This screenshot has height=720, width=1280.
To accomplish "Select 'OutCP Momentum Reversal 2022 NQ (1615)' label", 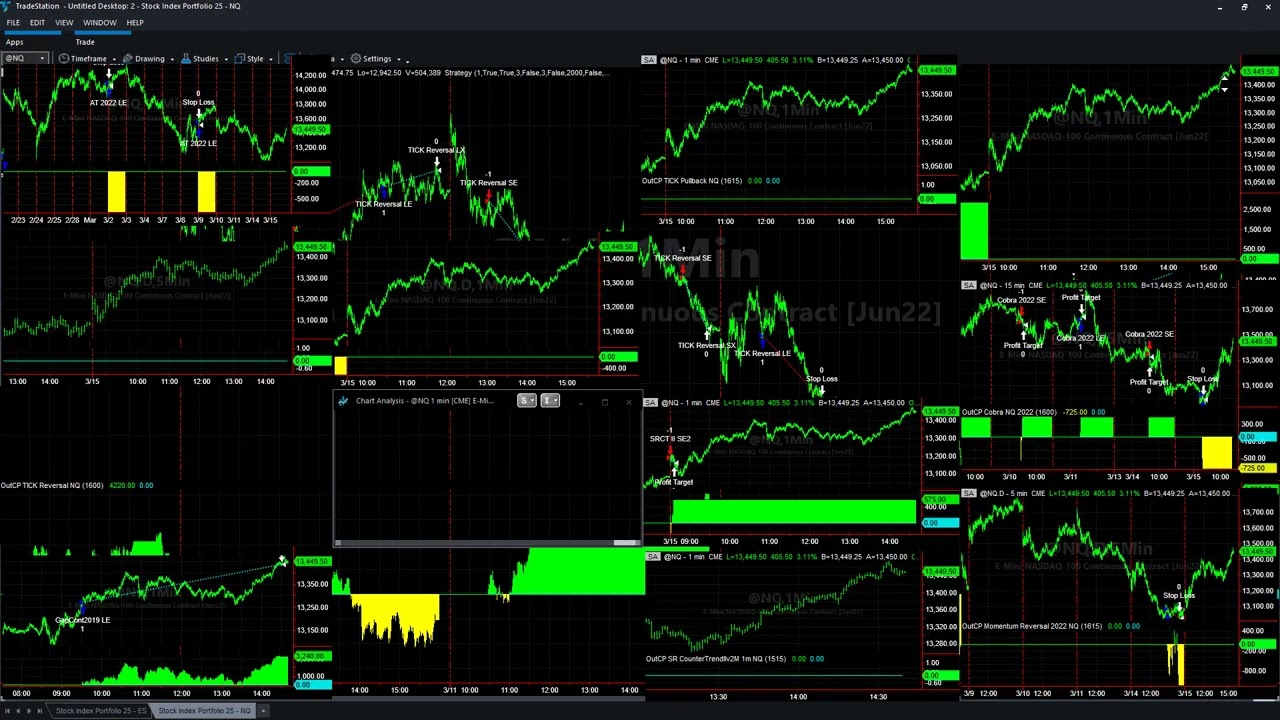I will pos(1032,626).
